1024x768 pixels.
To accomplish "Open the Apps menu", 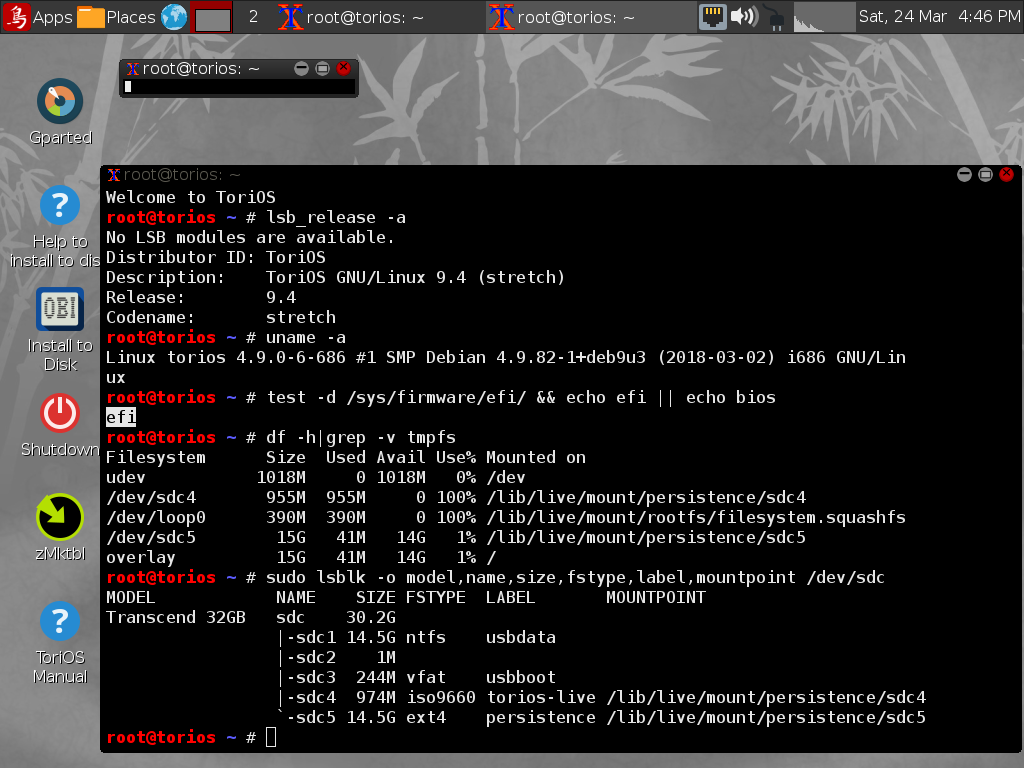I will [38, 16].
